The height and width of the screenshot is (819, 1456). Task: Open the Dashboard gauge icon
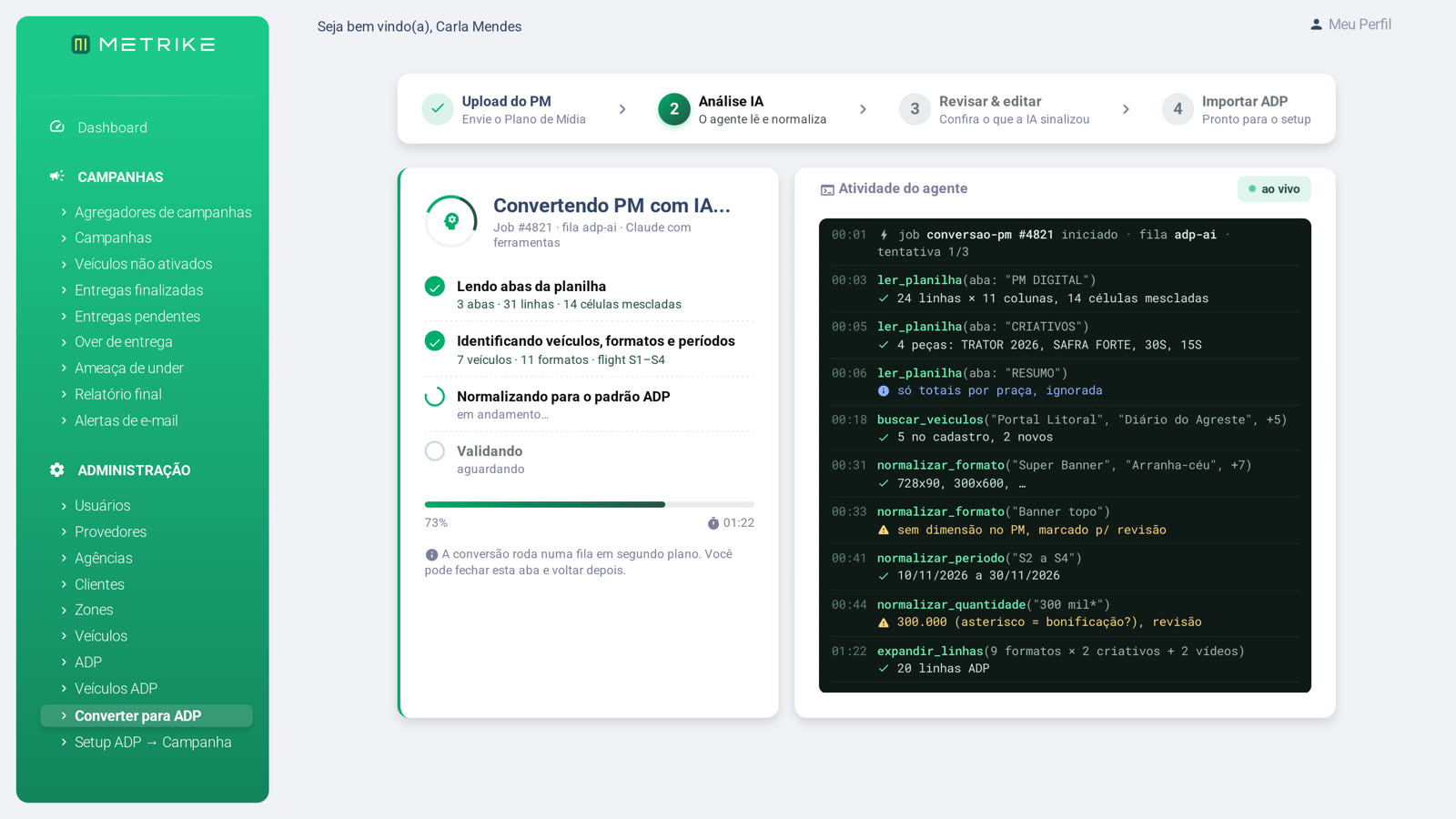click(x=56, y=127)
